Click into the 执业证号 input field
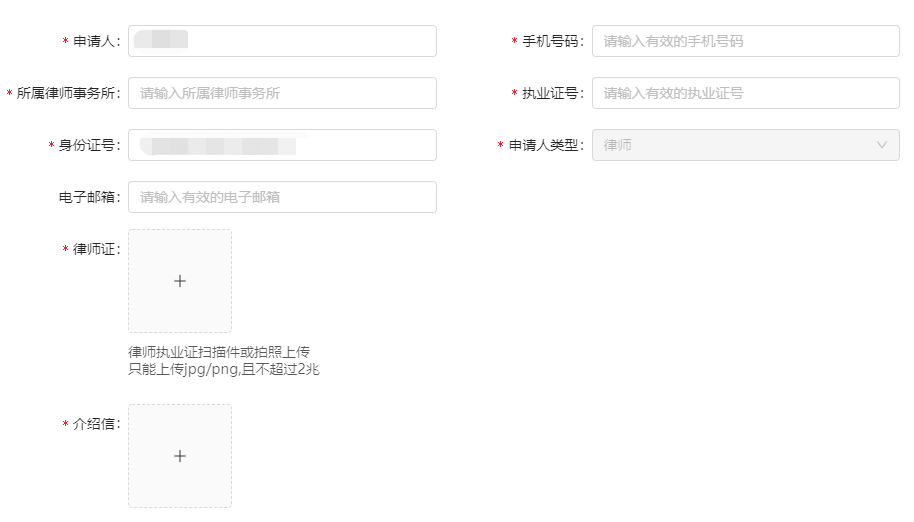Viewport: 914px width, 522px height. point(745,93)
